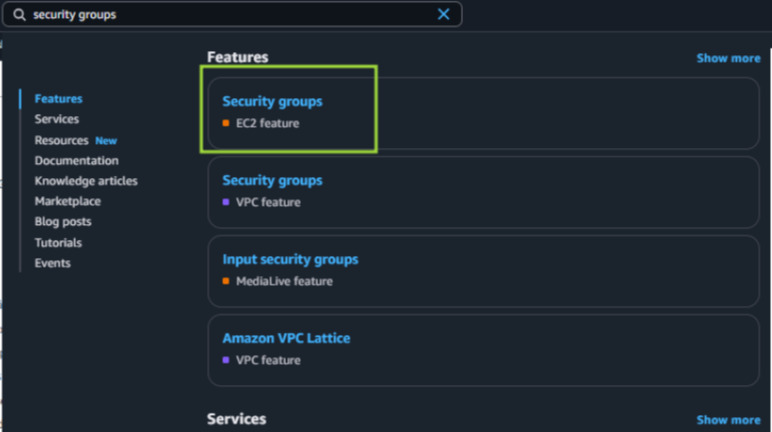
Task: Click the Services section heading
Action: [236, 419]
